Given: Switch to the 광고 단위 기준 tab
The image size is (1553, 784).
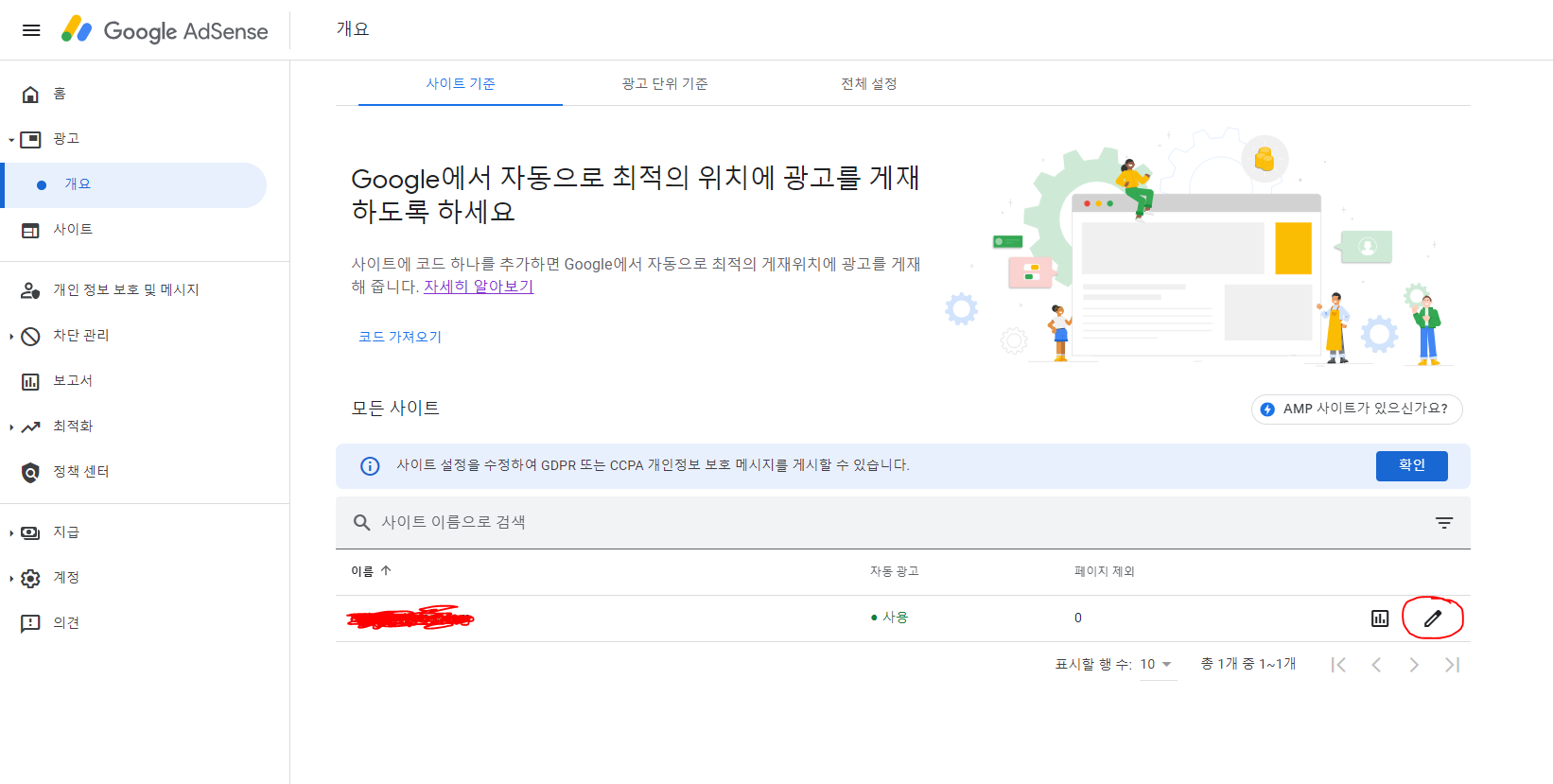Looking at the screenshot, I should [x=665, y=83].
